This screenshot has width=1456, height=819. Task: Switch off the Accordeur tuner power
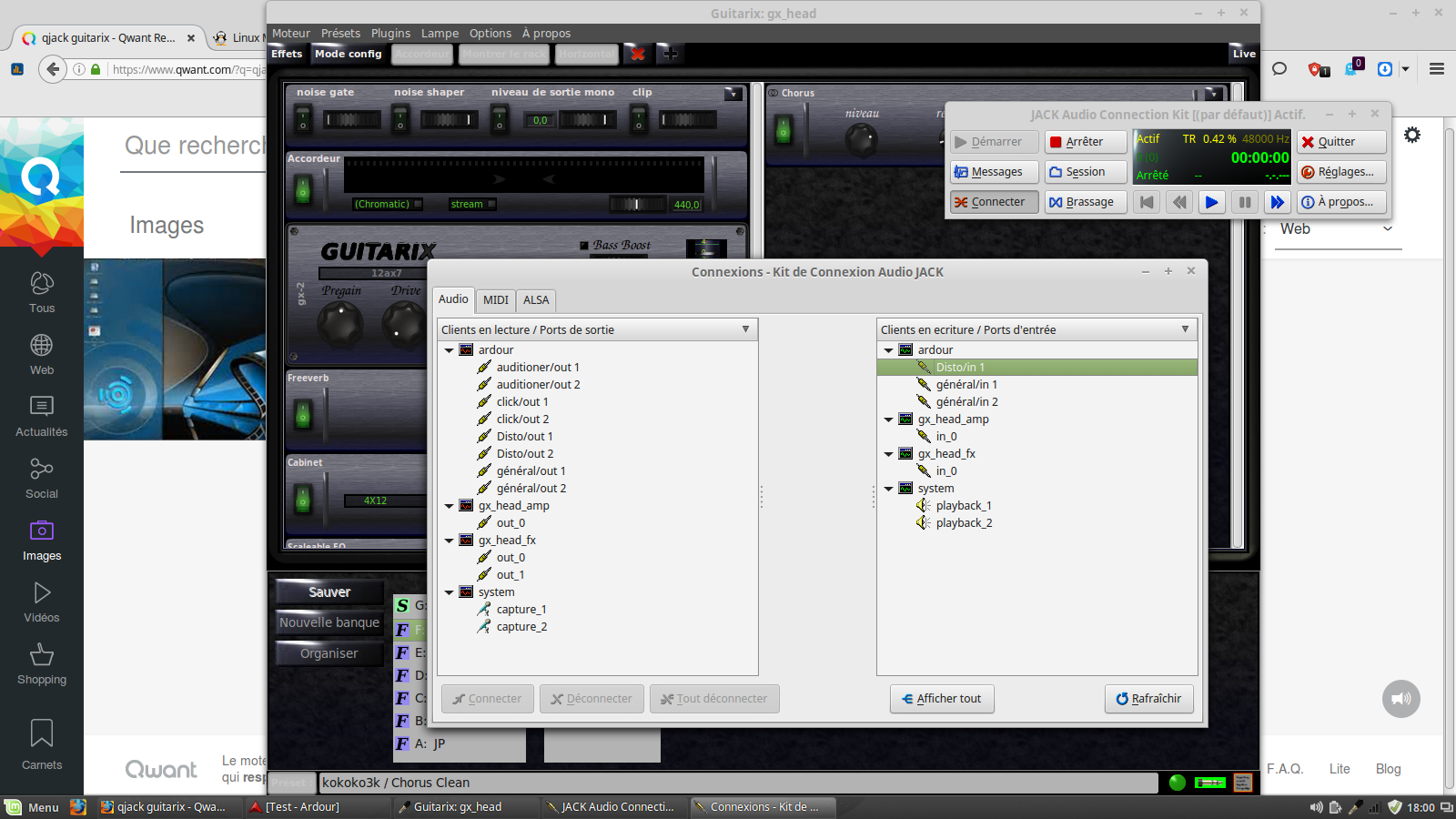(x=303, y=189)
